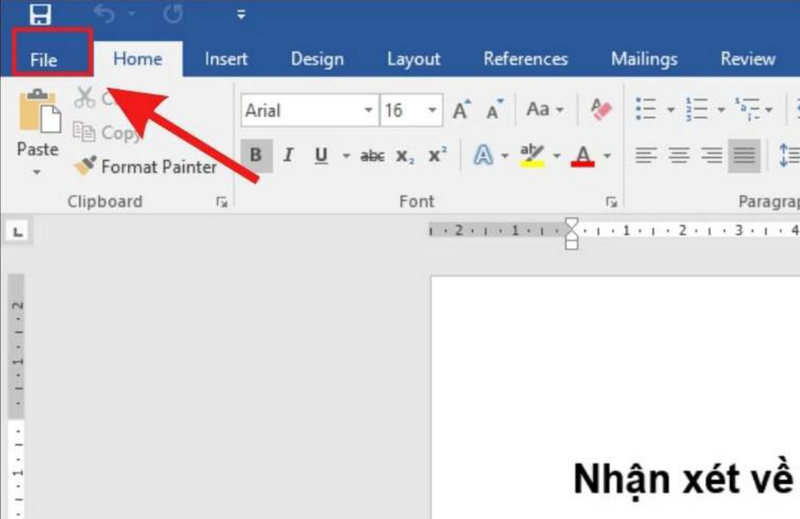Screen dimensions: 800x519
Task: Click the Save icon in Quick Access Toolbar
Action: pos(40,14)
